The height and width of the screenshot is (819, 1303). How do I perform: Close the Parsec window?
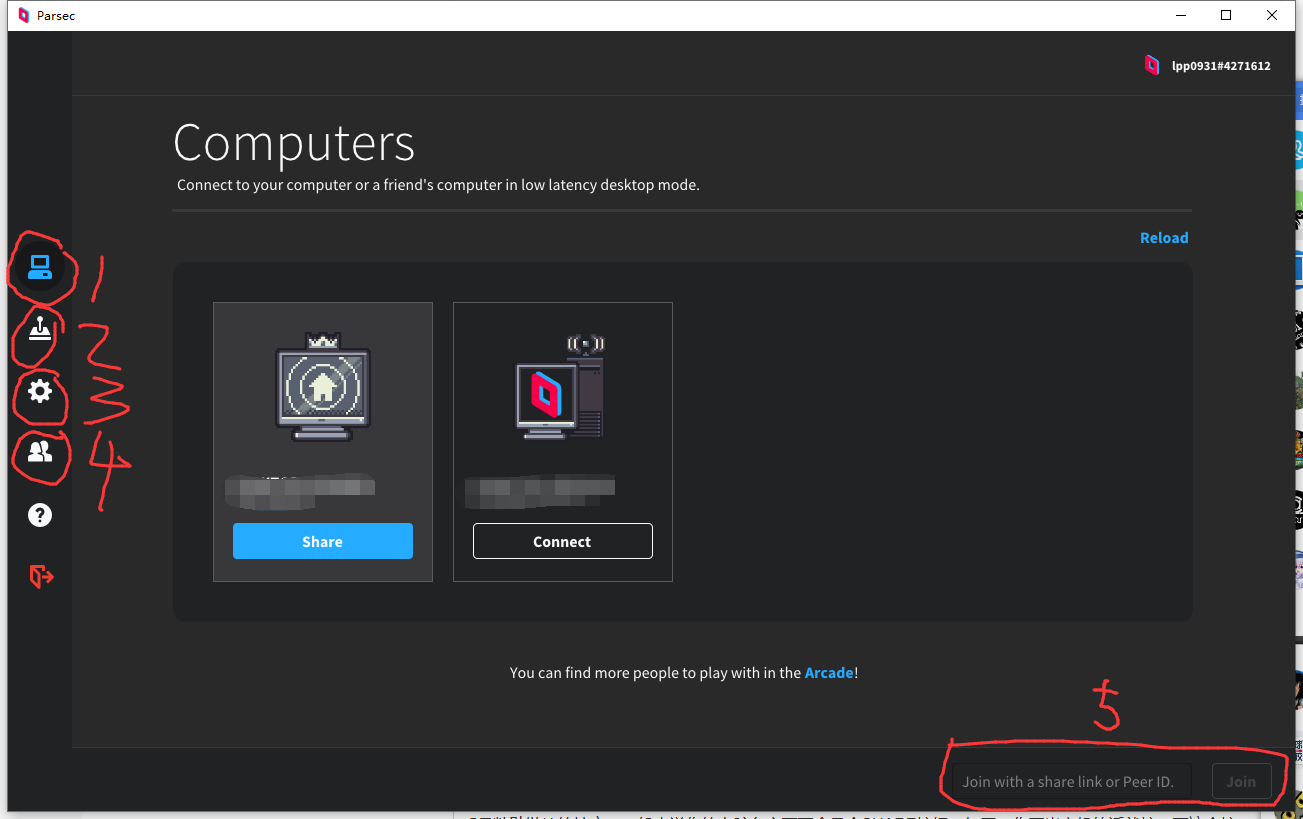tap(1272, 15)
